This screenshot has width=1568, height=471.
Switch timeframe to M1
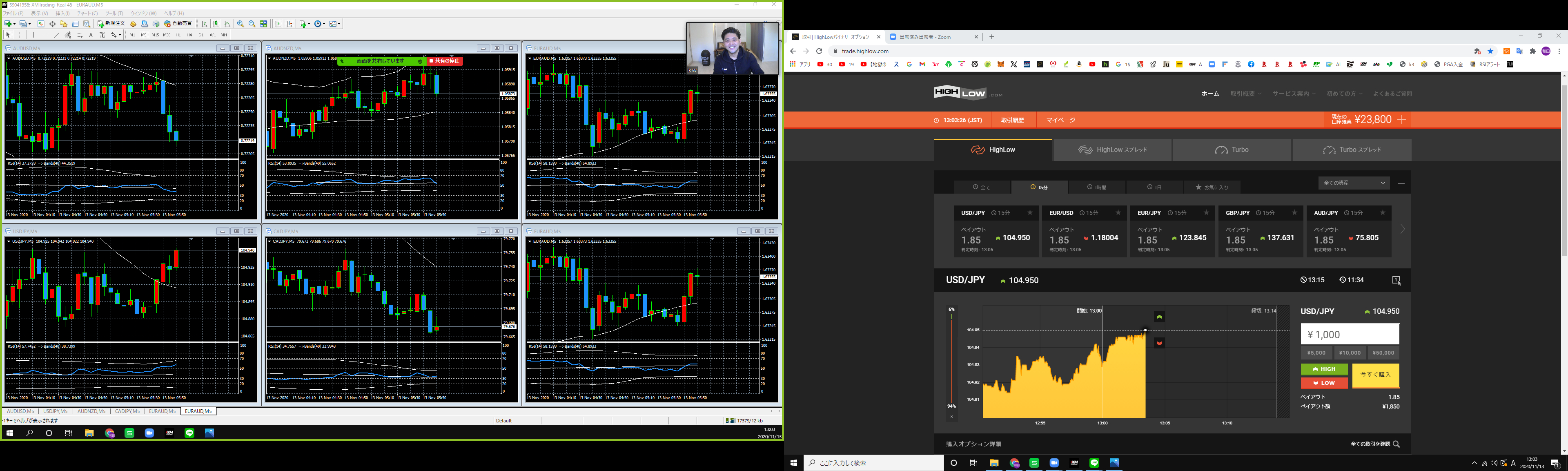point(132,35)
